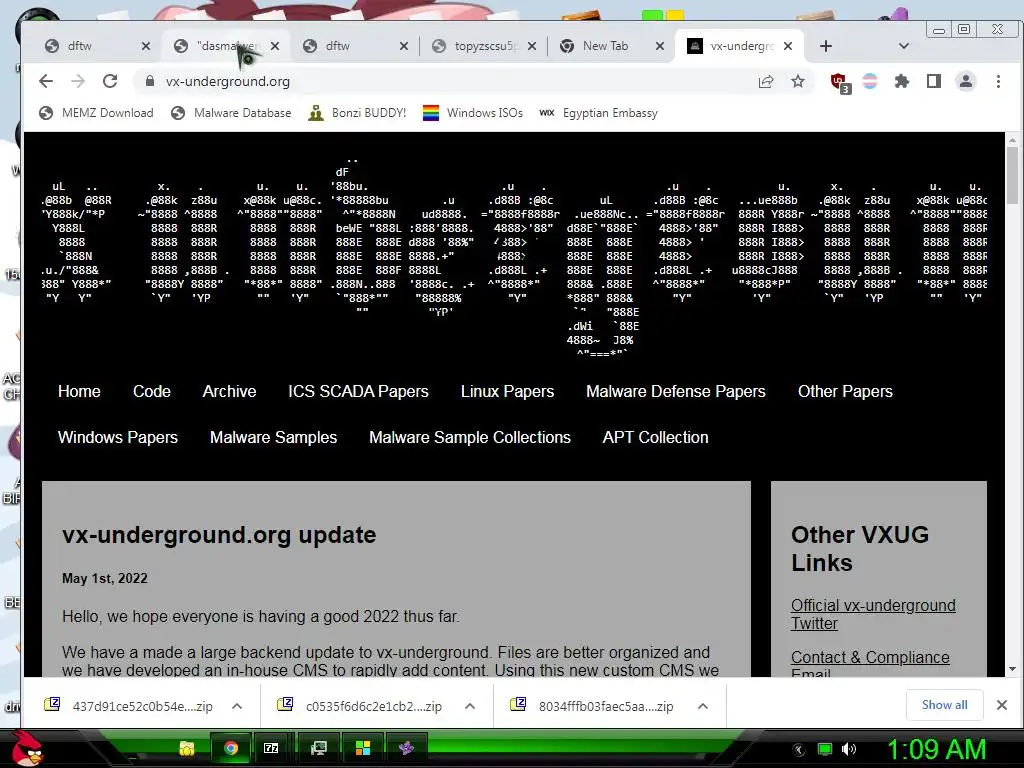Click the padlock site info icon
Image resolution: width=1024 pixels, height=768 pixels.
coord(150,81)
